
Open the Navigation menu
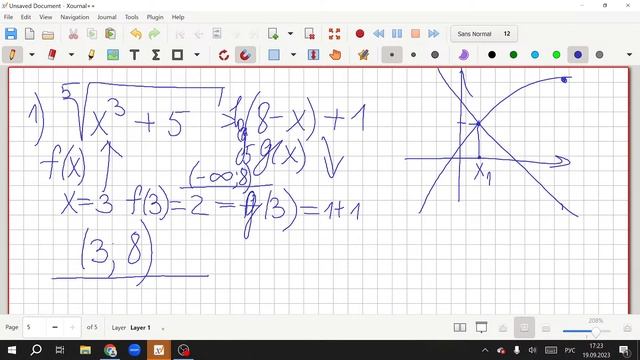[75, 17]
